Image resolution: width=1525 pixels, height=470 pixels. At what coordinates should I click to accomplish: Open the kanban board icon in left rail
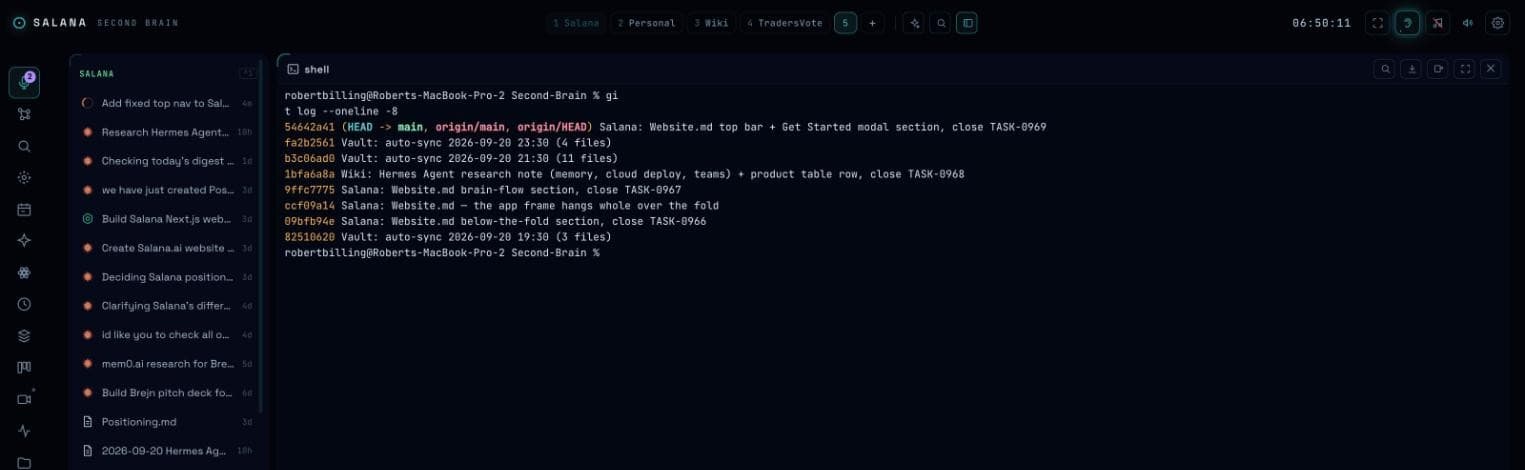tap(24, 367)
